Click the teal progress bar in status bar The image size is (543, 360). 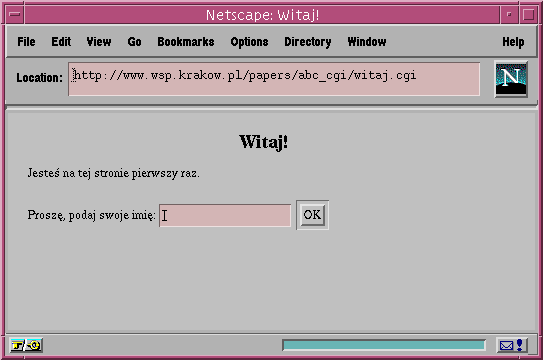pos(384,345)
